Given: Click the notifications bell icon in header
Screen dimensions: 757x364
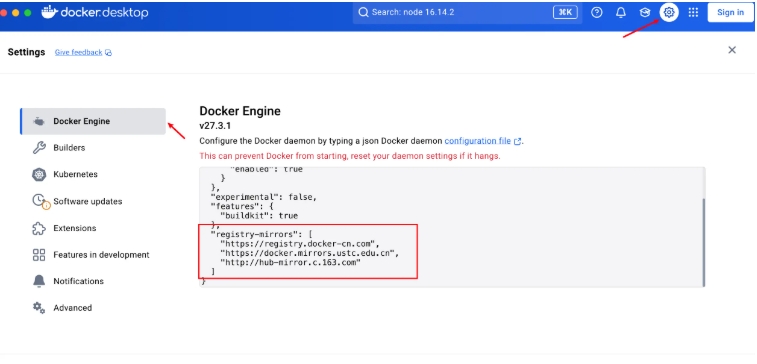Looking at the screenshot, I should (x=621, y=13).
